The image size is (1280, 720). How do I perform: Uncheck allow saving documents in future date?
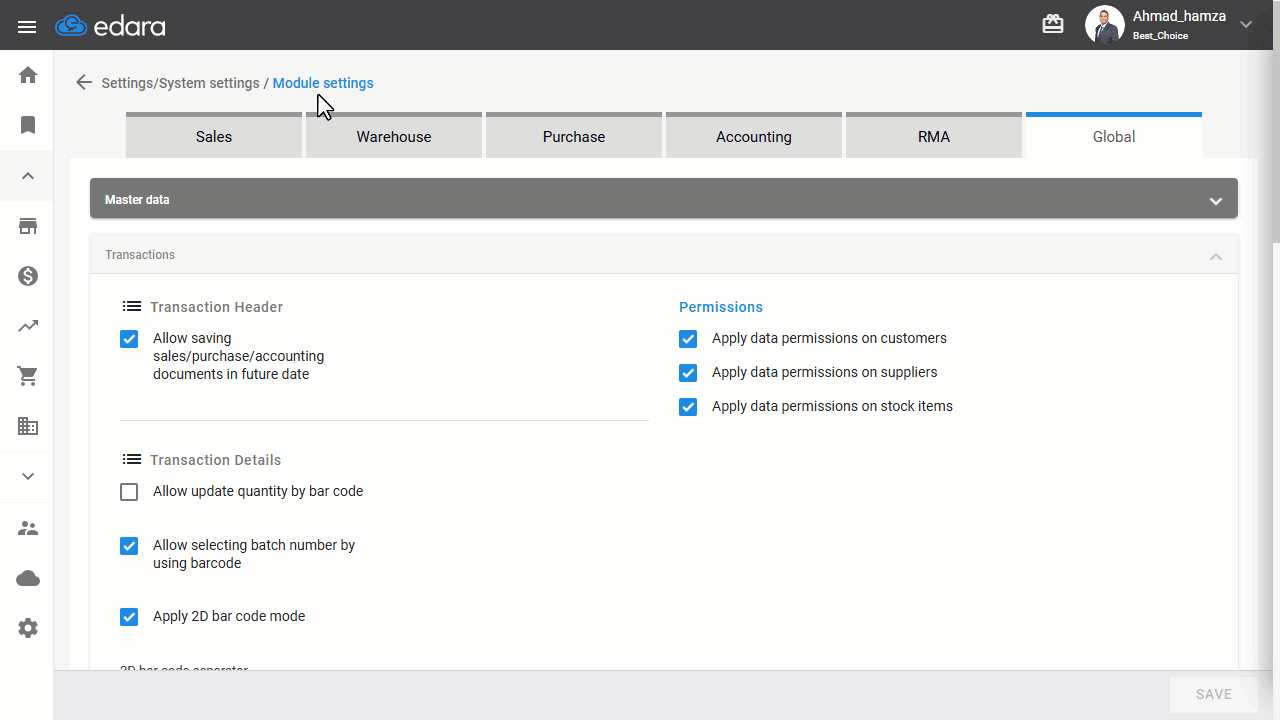pos(129,339)
